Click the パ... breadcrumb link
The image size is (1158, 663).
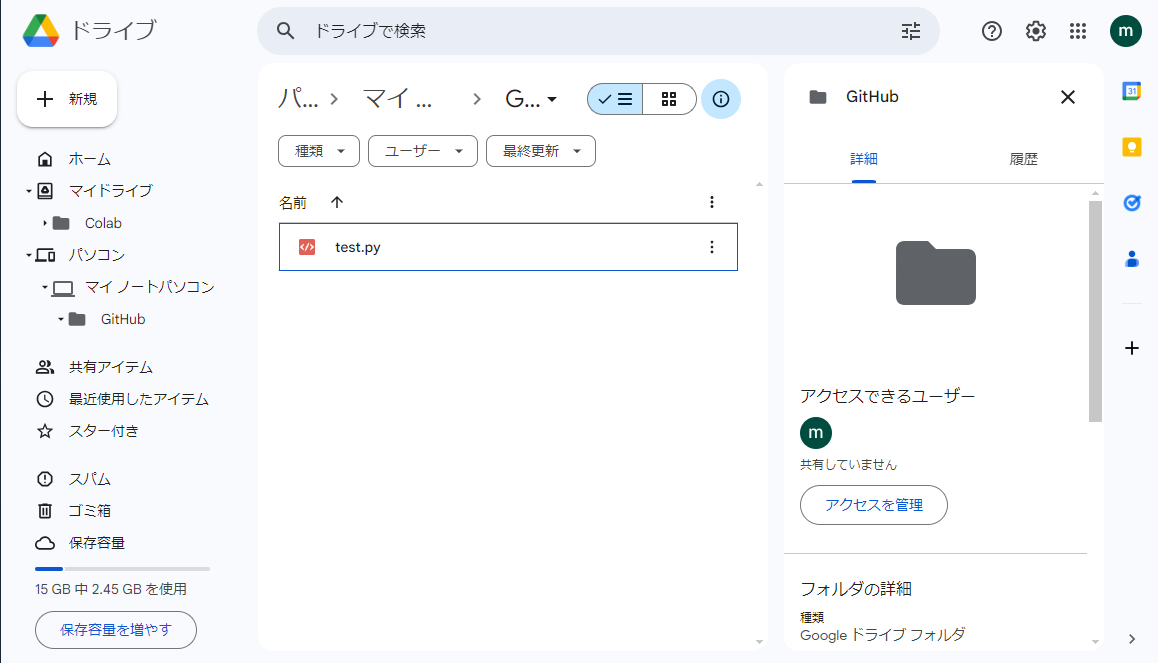[298, 99]
